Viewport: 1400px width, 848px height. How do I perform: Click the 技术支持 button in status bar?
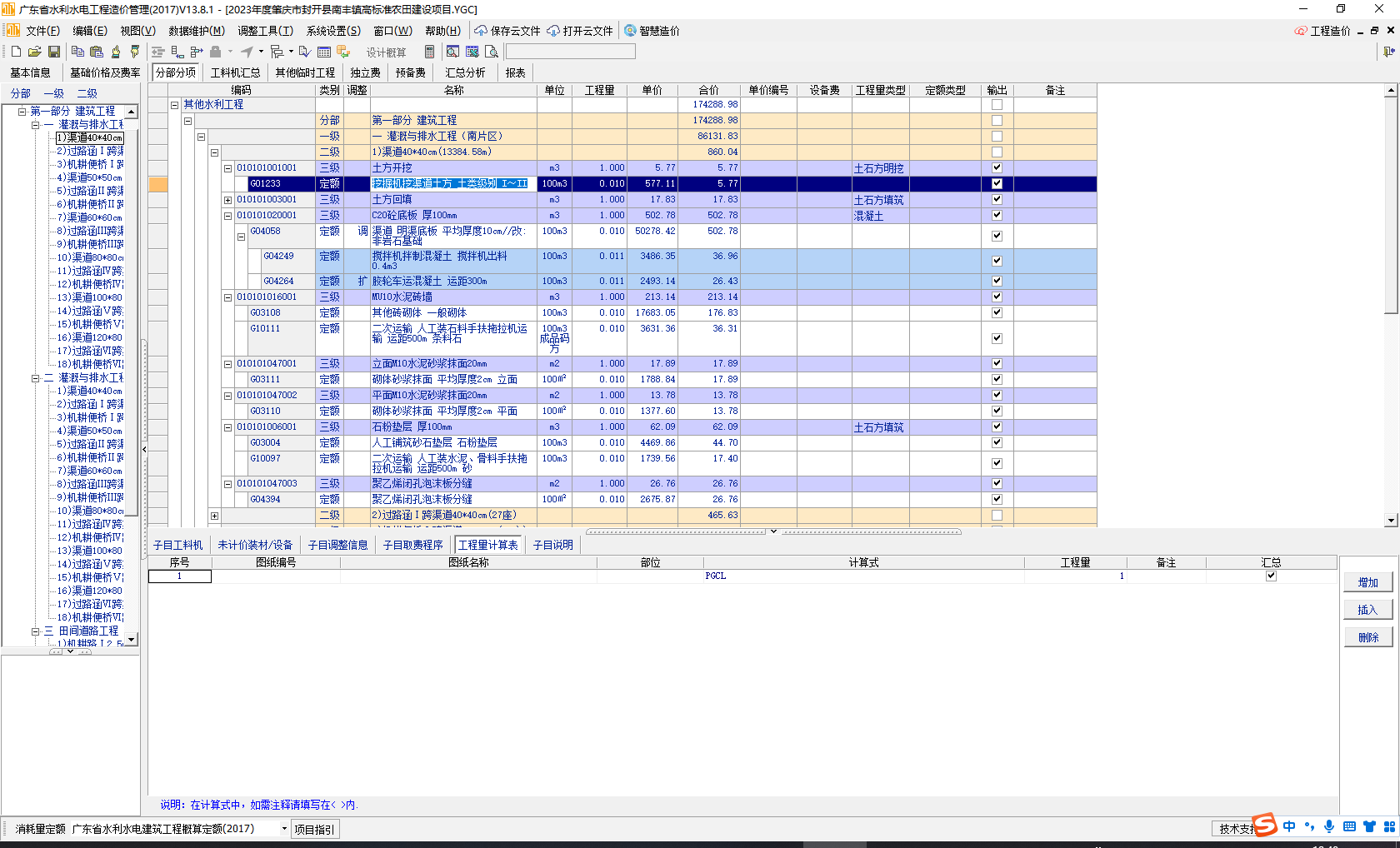click(x=1233, y=829)
